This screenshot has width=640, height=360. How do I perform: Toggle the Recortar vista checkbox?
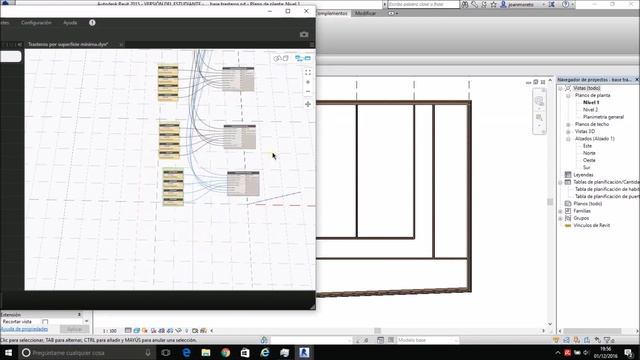tap(45, 322)
